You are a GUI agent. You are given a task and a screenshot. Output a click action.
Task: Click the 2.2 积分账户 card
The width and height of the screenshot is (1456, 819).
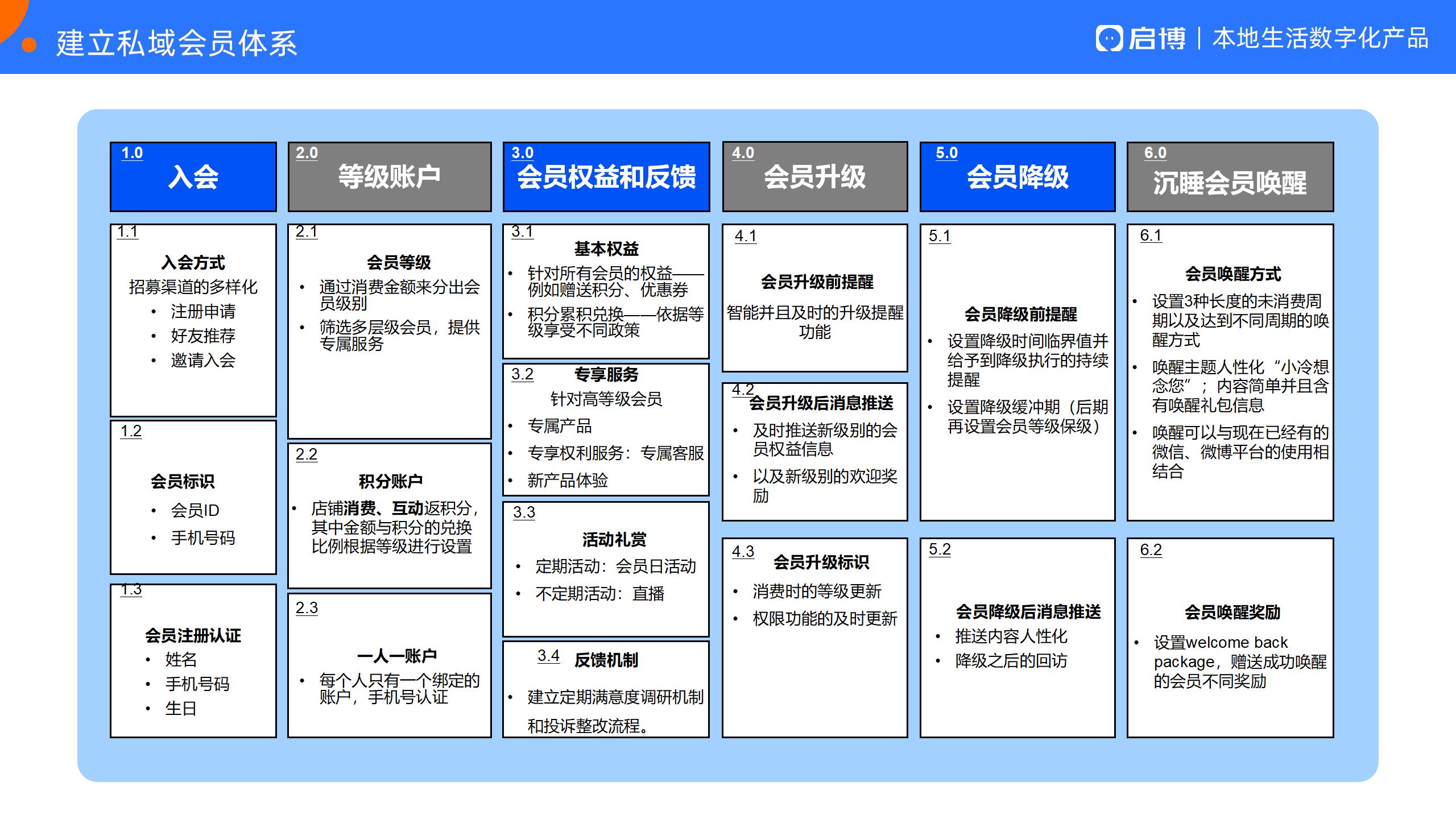(390, 515)
